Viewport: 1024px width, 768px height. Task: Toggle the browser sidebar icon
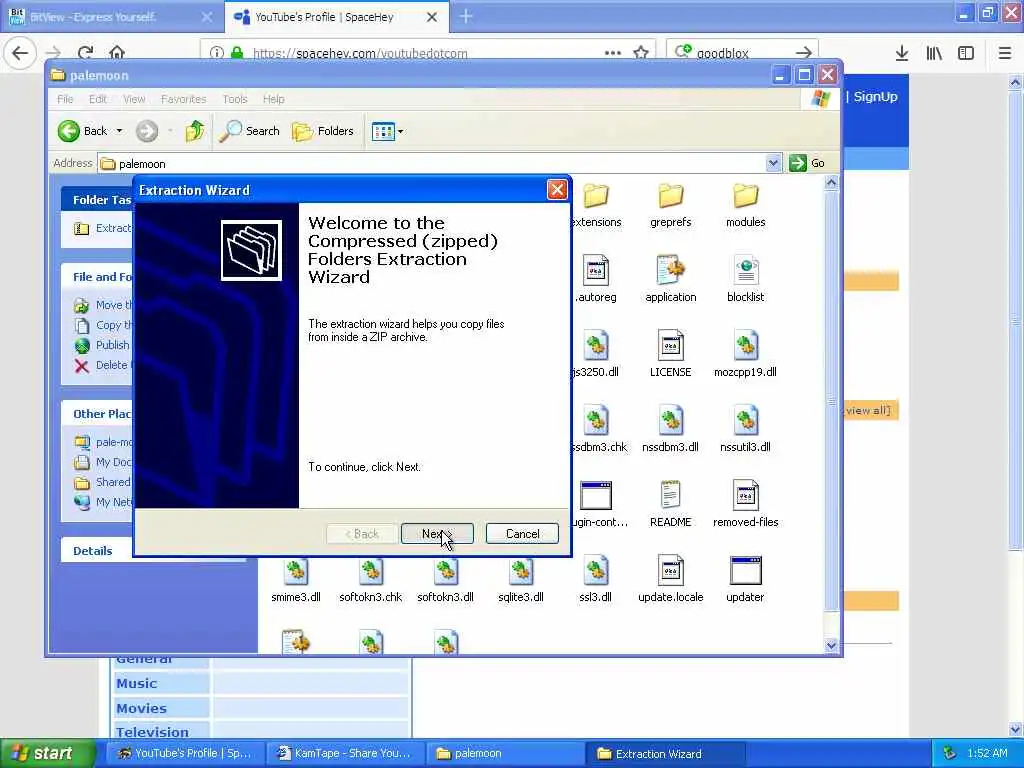(966, 53)
